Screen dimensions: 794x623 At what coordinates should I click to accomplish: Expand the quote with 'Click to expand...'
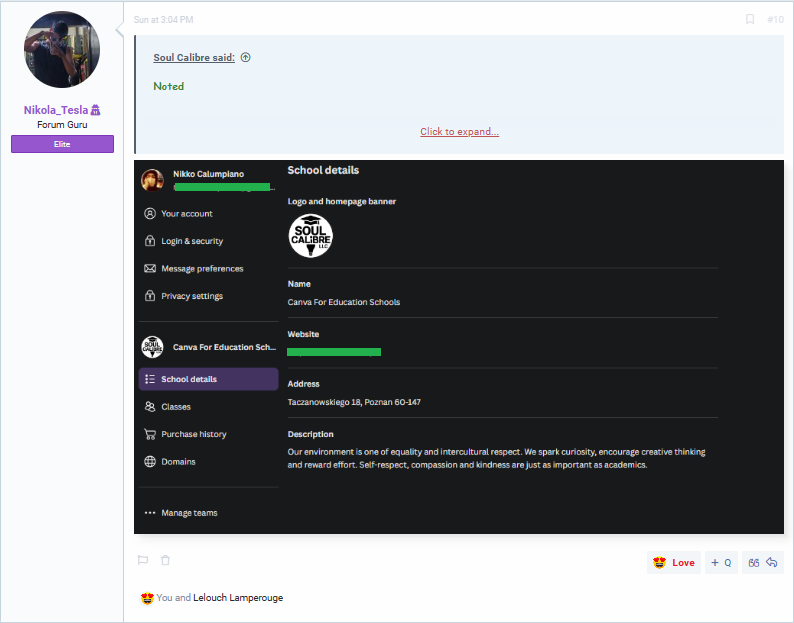click(x=459, y=132)
